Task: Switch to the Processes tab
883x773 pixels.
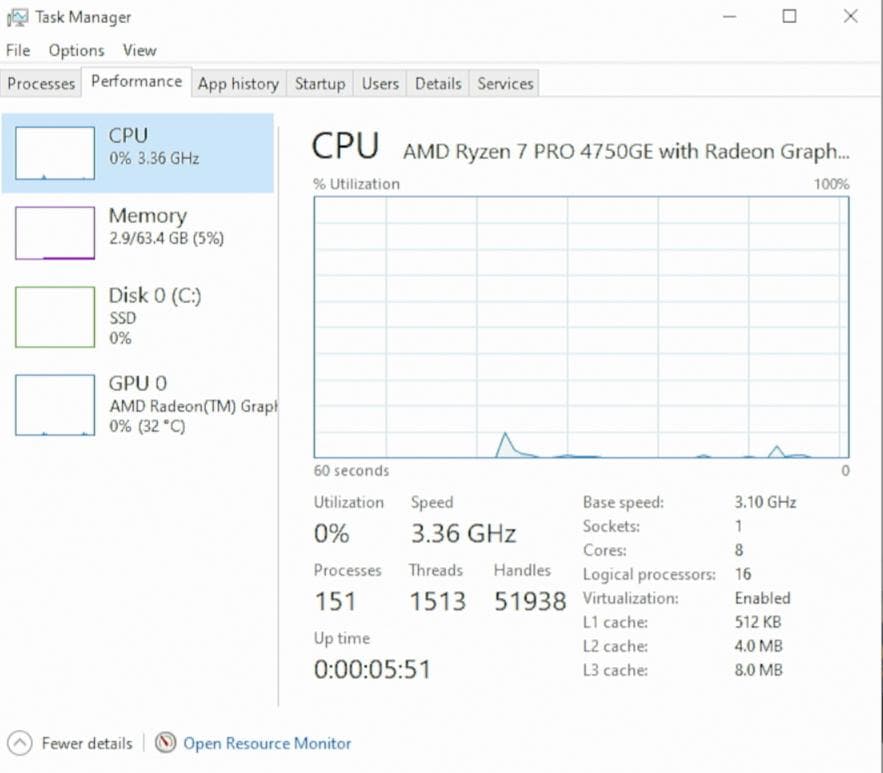Action: [x=41, y=84]
